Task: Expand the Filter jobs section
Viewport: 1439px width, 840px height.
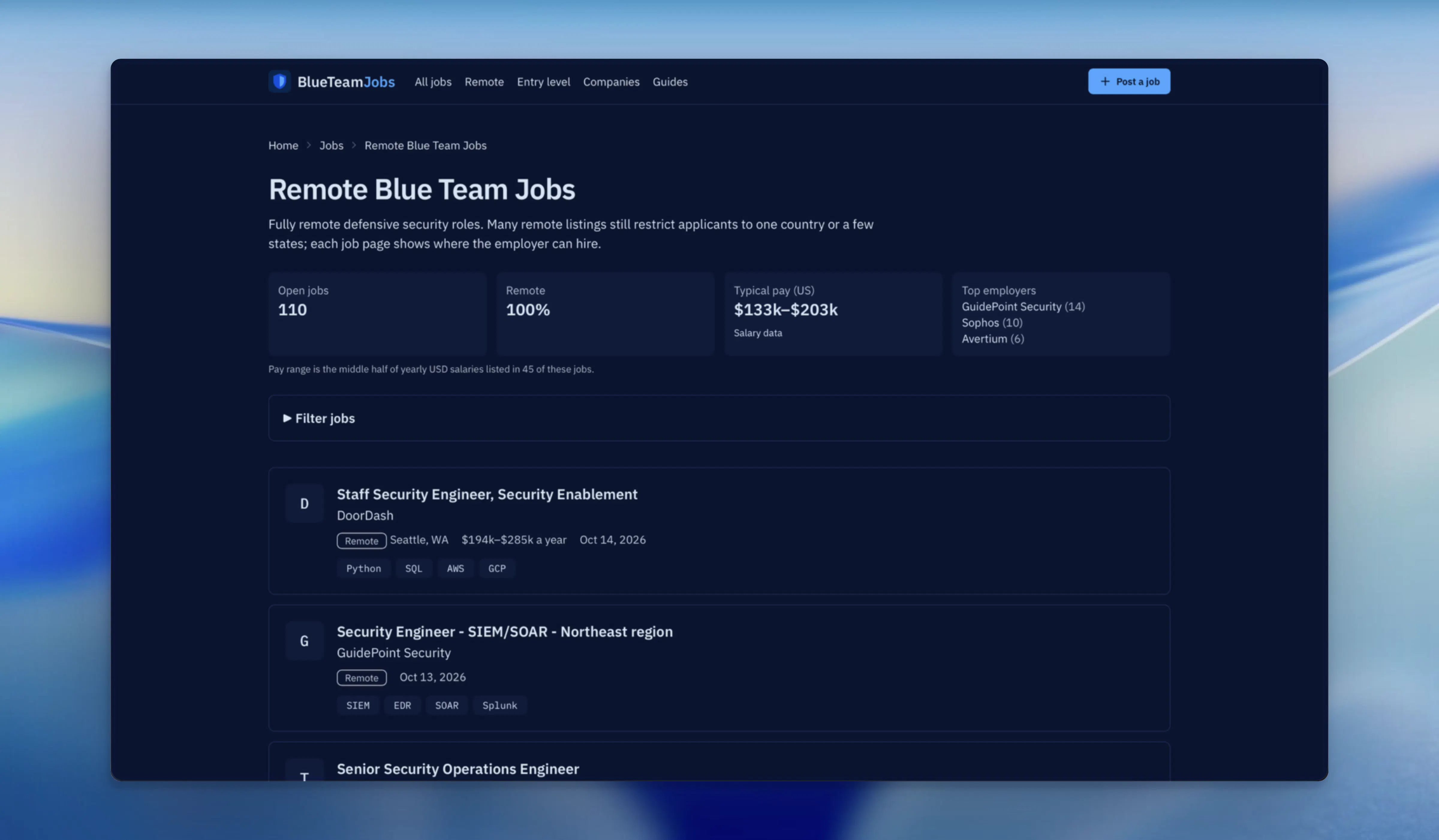Action: click(719, 418)
